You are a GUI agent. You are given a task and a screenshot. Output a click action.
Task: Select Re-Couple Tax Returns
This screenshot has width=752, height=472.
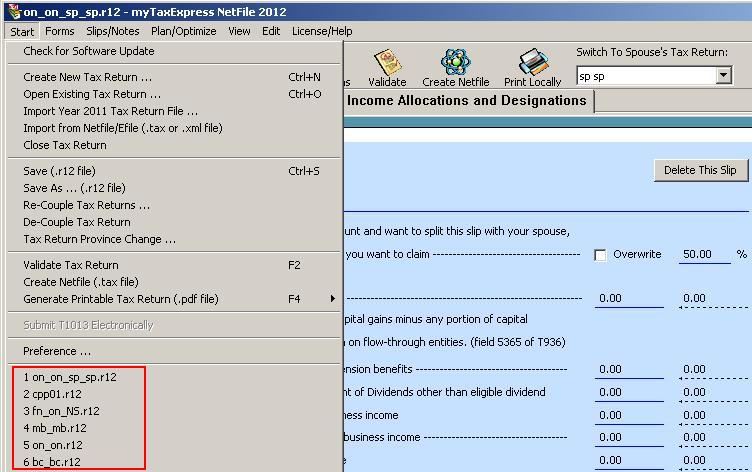pyautogui.click(x=174, y=205)
